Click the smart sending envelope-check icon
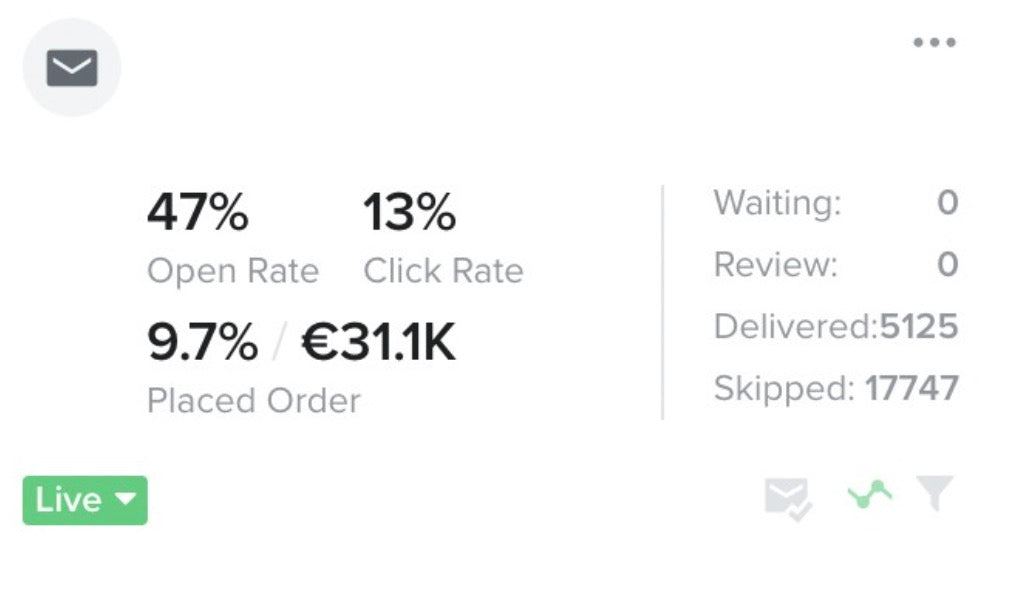Screen dimensions: 1014x612 787,497
